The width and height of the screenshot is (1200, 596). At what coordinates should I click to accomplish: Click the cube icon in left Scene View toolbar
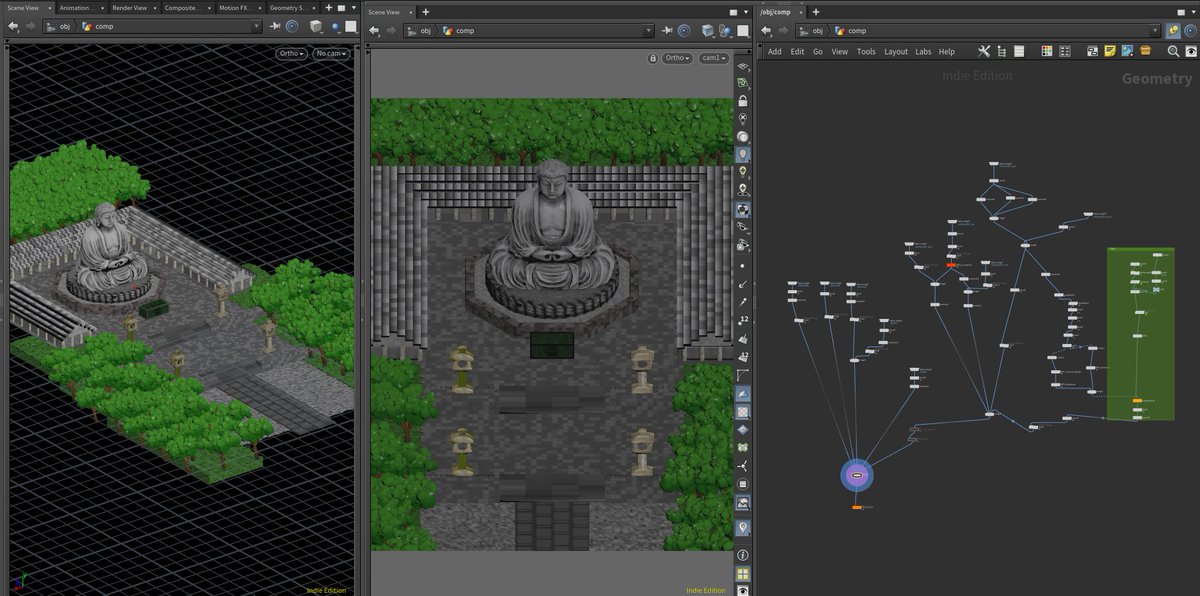tap(317, 26)
